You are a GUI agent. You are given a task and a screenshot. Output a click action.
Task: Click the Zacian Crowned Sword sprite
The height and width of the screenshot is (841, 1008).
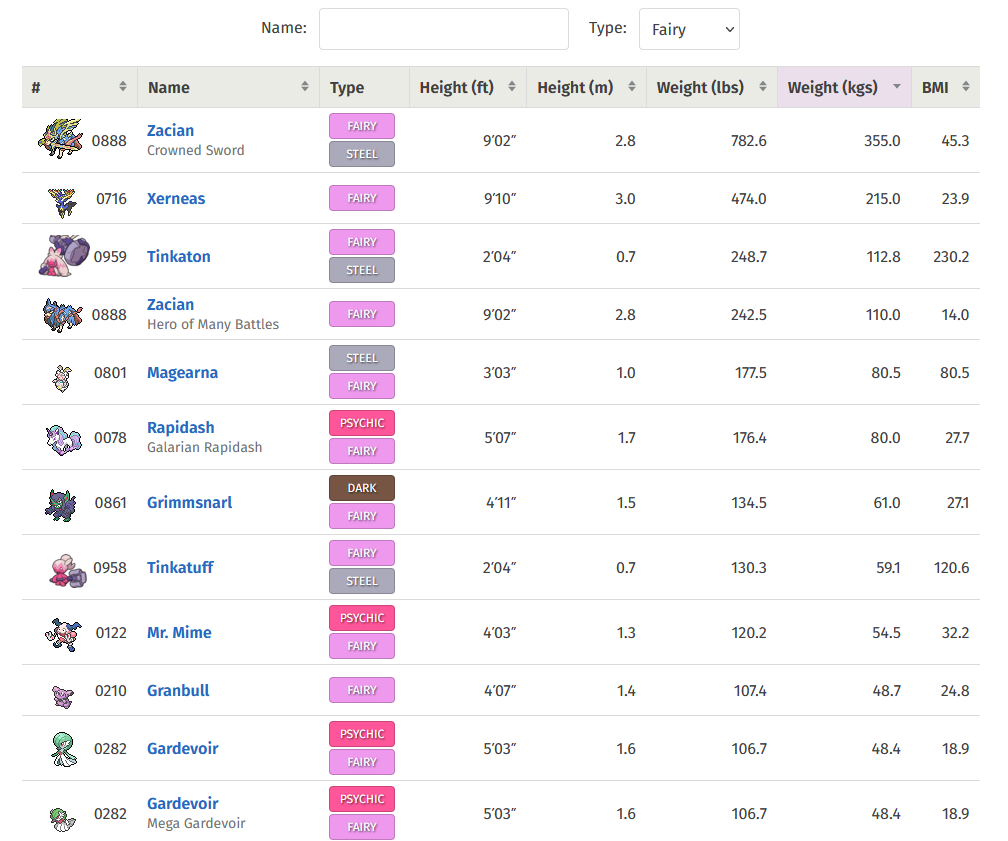[x=62, y=139]
